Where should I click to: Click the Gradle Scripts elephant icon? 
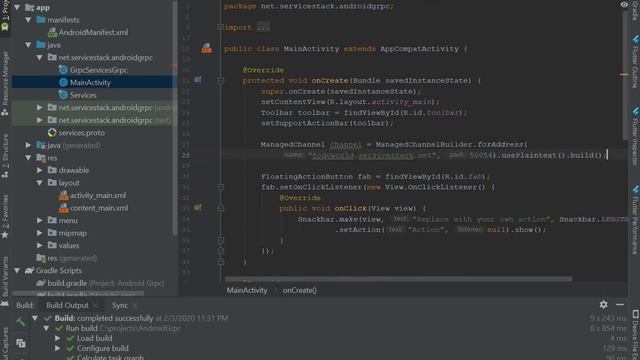pyautogui.click(x=29, y=271)
